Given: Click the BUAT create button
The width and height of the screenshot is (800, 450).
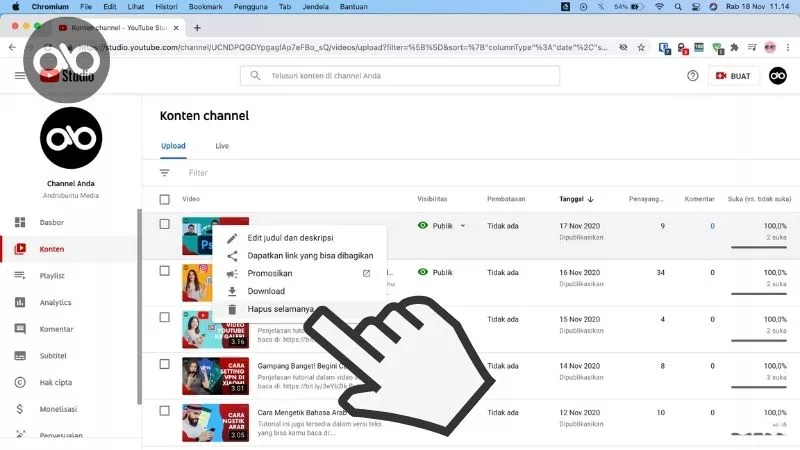Looking at the screenshot, I should point(733,76).
